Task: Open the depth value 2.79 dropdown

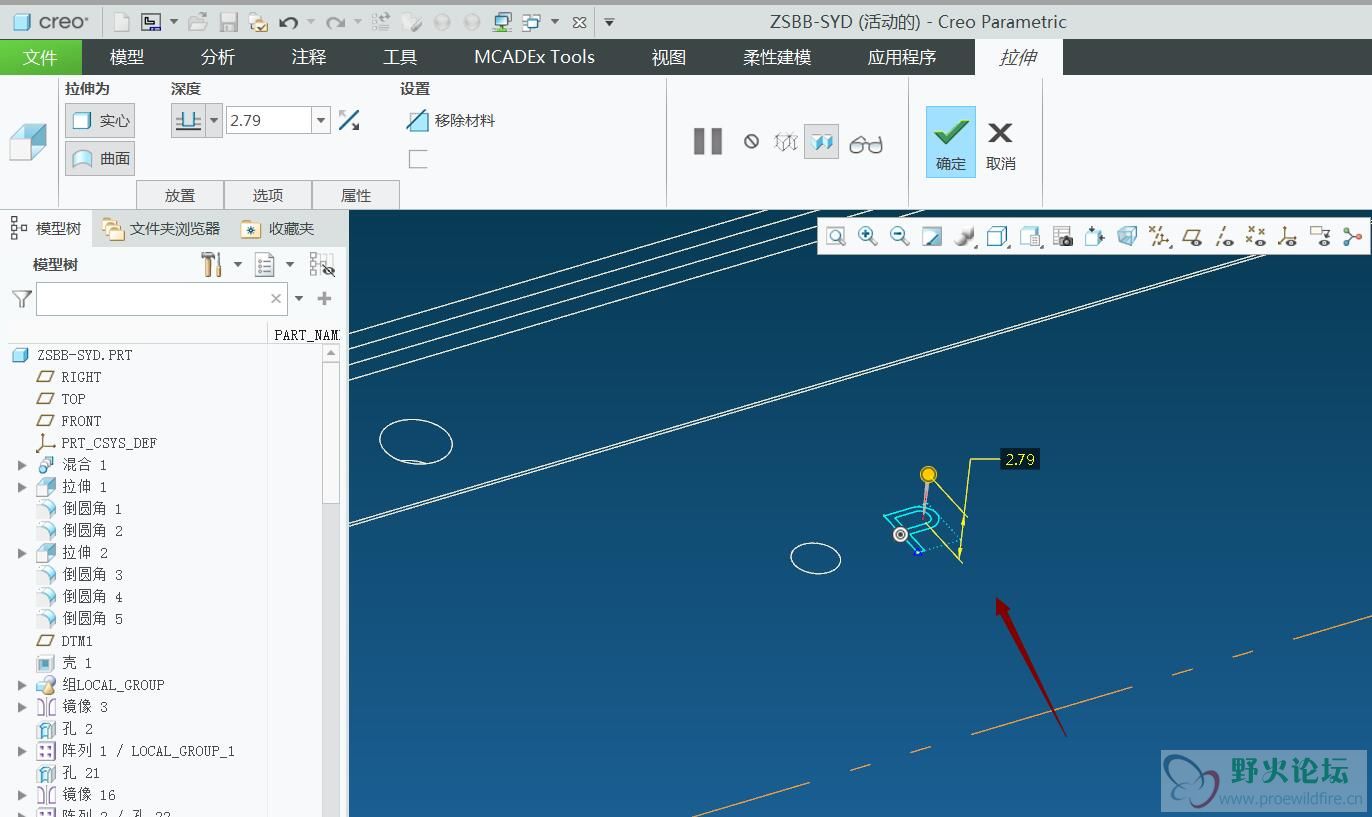Action: click(321, 120)
